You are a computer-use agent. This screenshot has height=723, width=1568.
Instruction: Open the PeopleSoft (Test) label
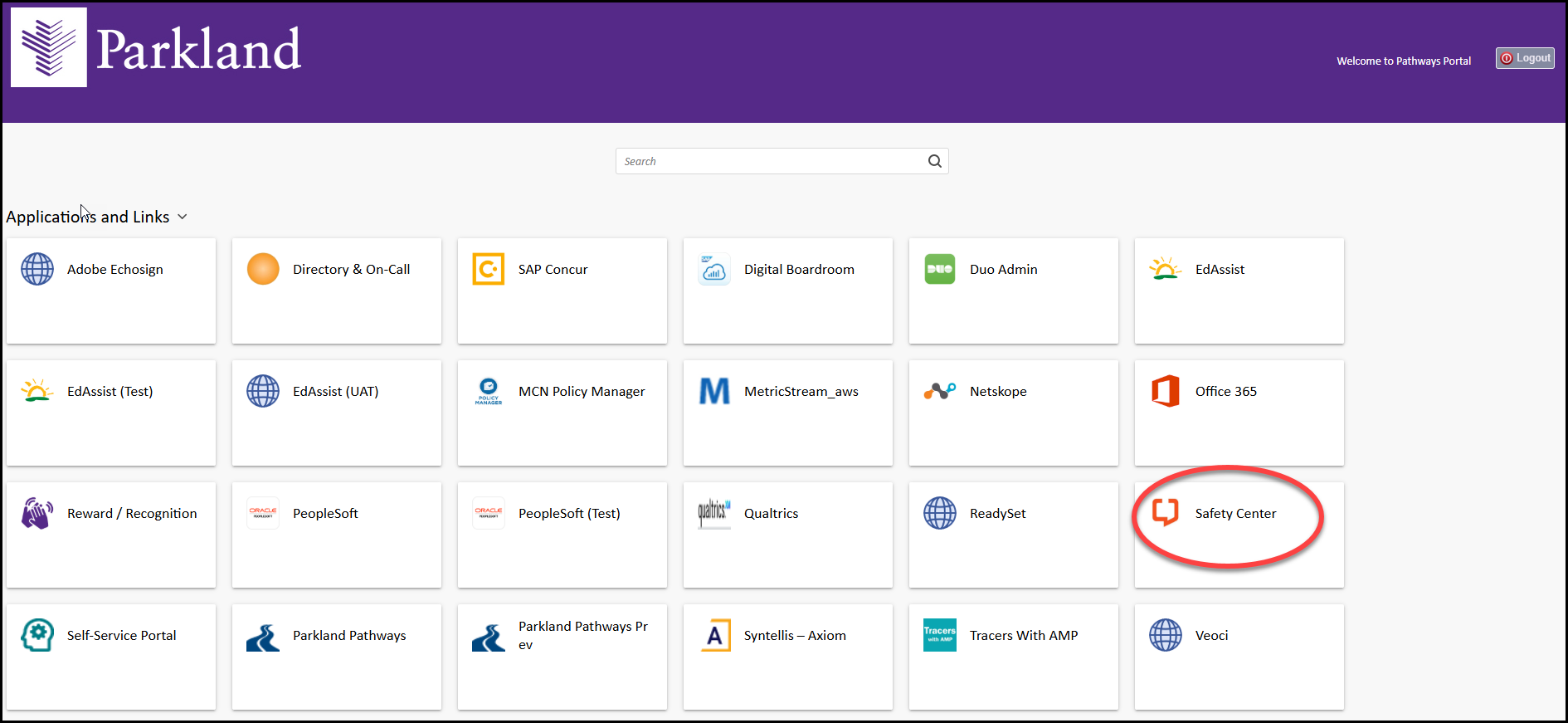[569, 513]
